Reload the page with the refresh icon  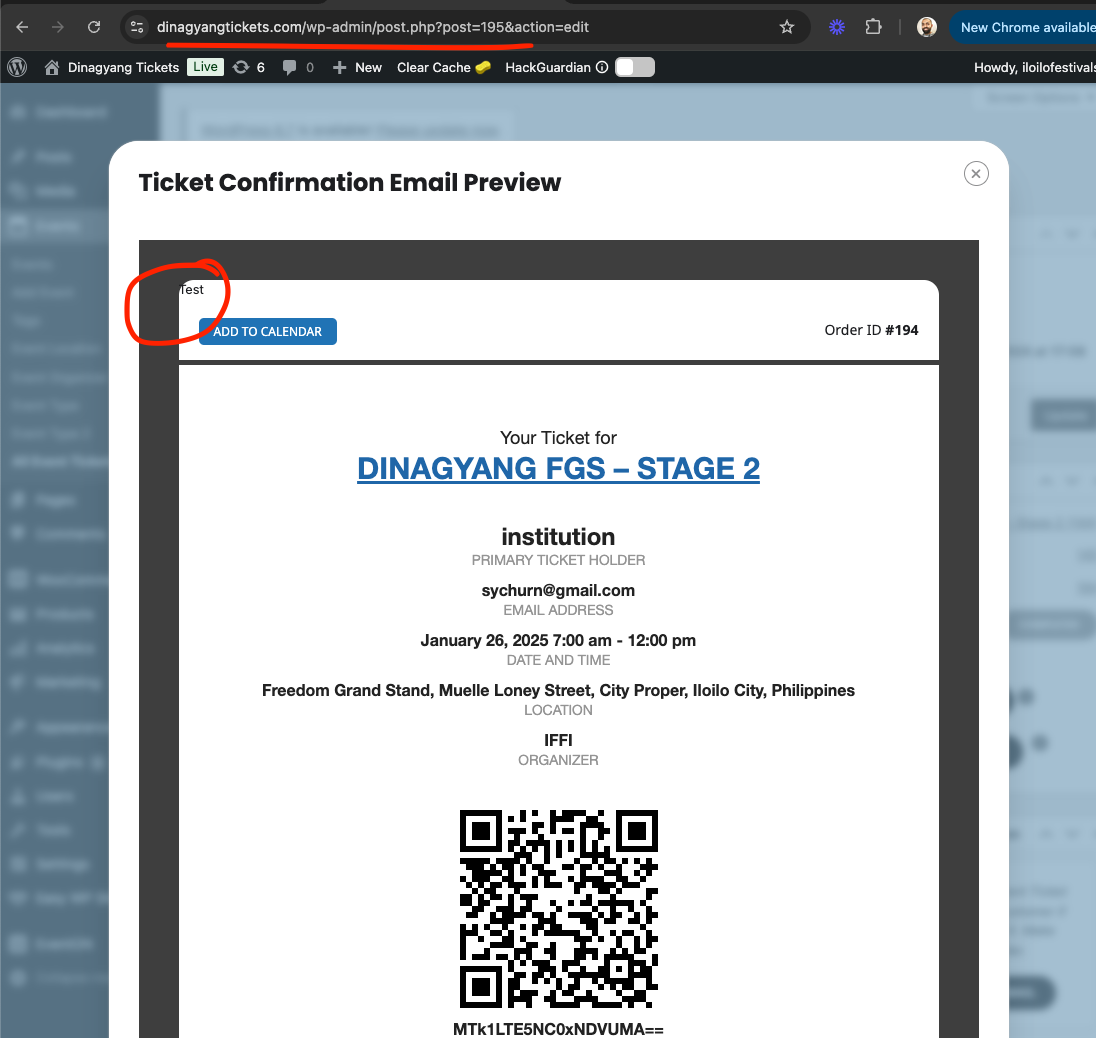[x=94, y=27]
